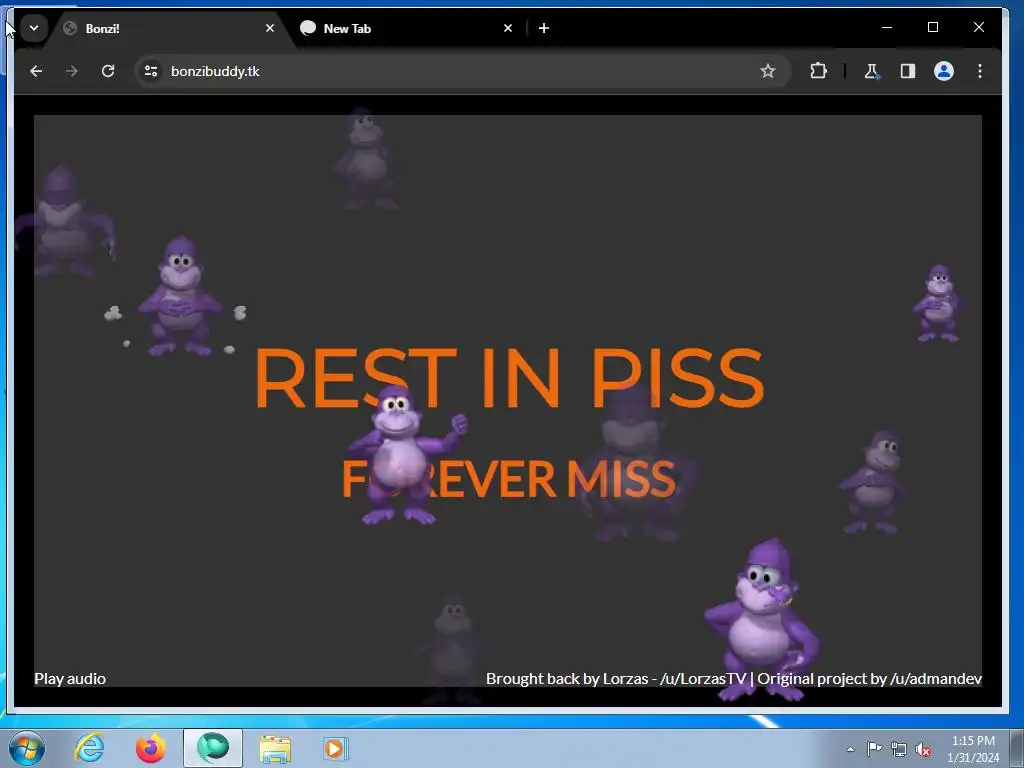Click the Play audio link
Image resolution: width=1024 pixels, height=768 pixels.
70,679
